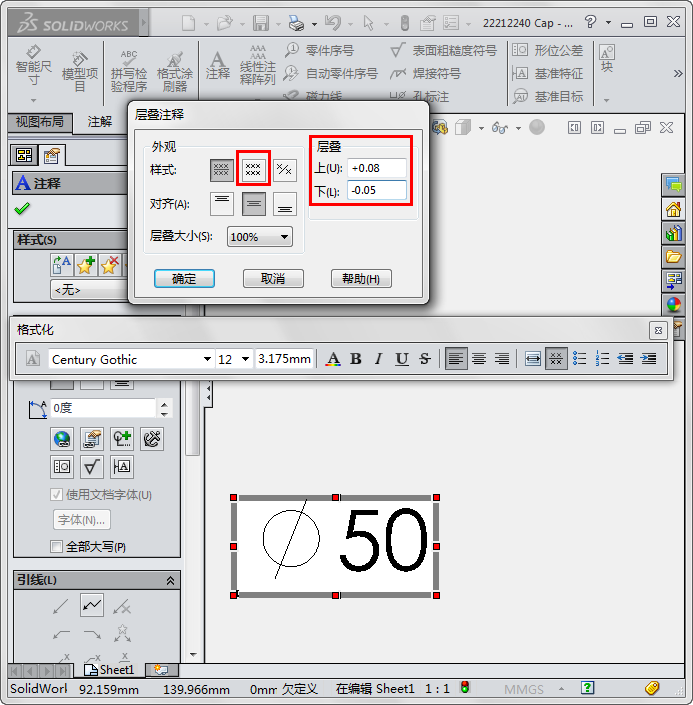Image resolution: width=693 pixels, height=705 pixels.
Task: Open Geometric Tolerance (形位公差)
Action: [548, 50]
